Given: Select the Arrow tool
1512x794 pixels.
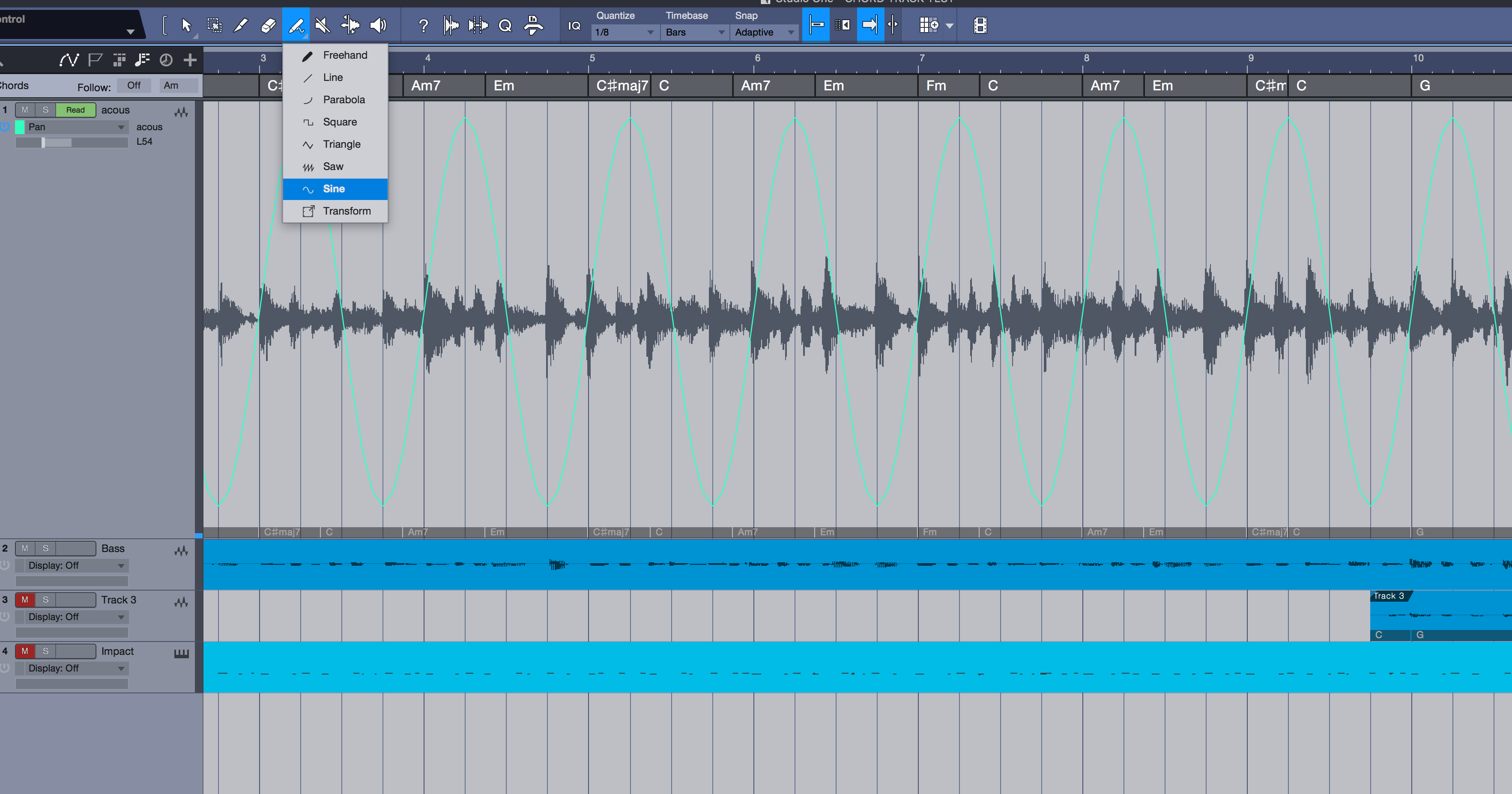Looking at the screenshot, I should pyautogui.click(x=187, y=25).
